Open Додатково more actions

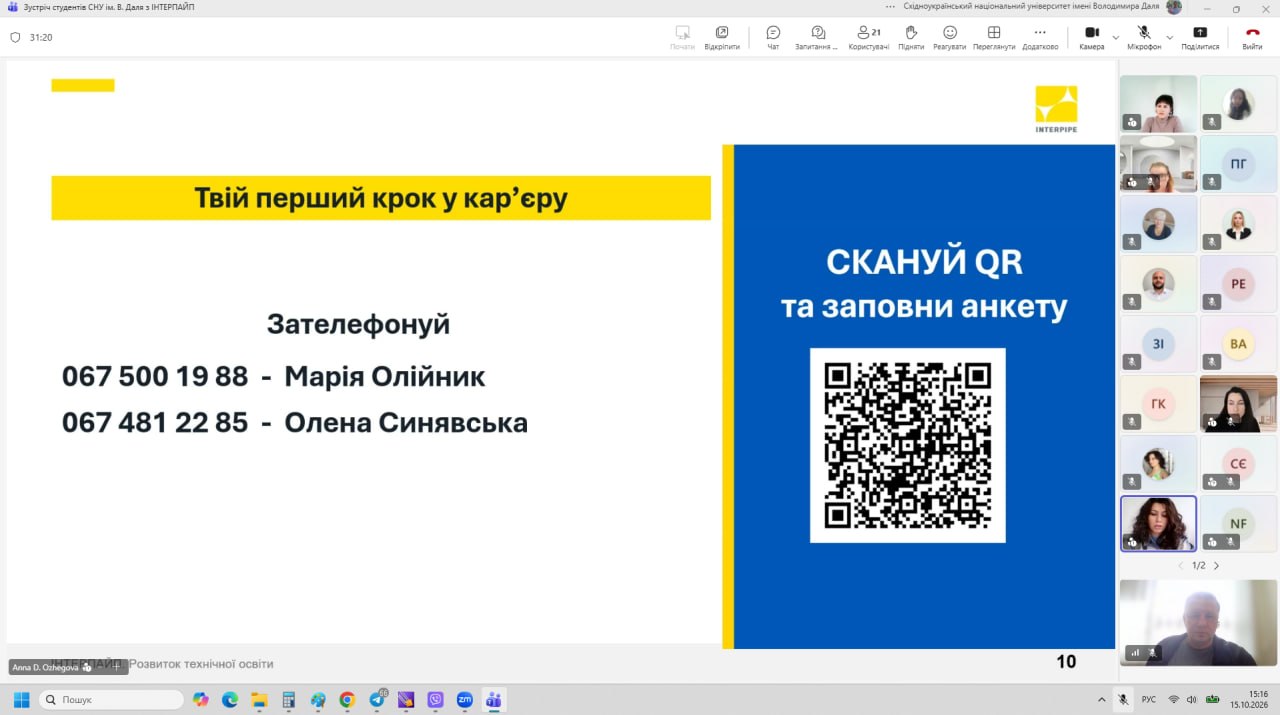click(1040, 38)
